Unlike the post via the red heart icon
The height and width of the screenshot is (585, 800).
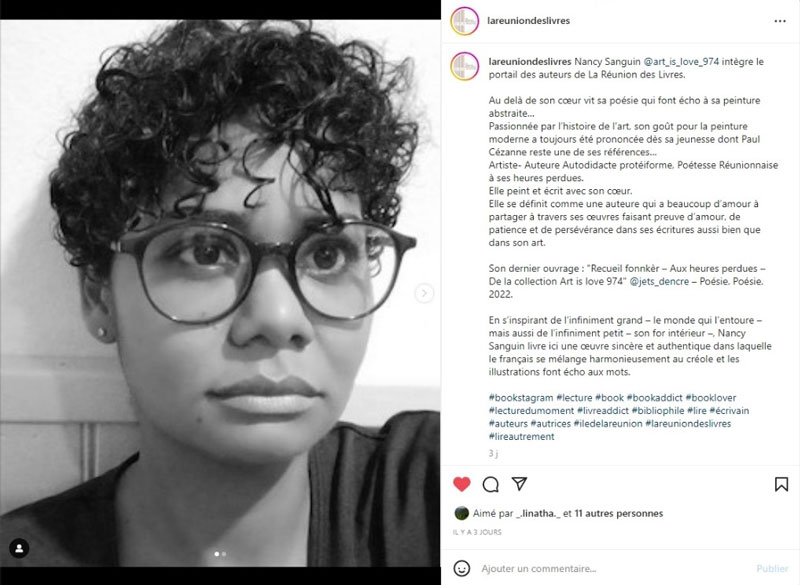(x=462, y=484)
